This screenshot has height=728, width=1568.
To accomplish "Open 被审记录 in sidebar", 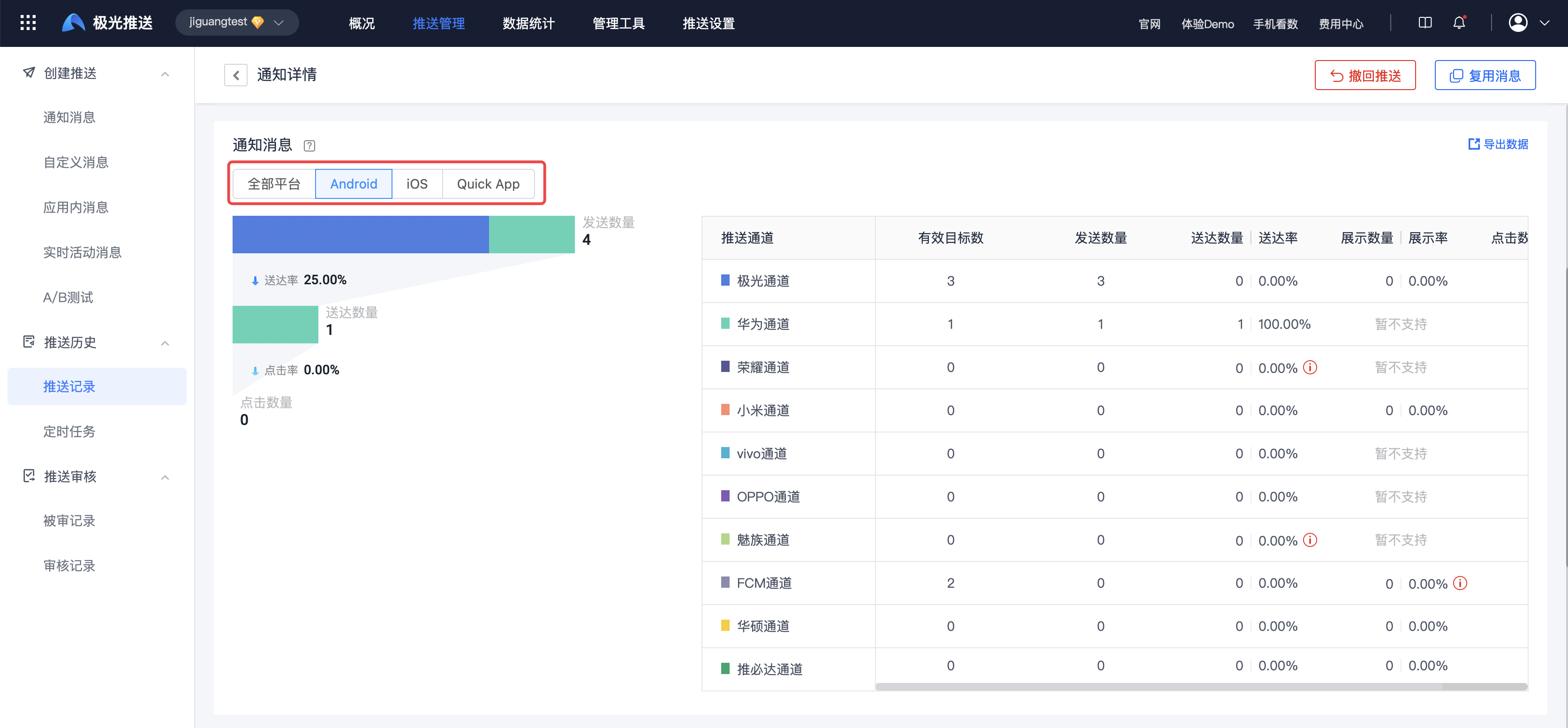I will pyautogui.click(x=69, y=521).
